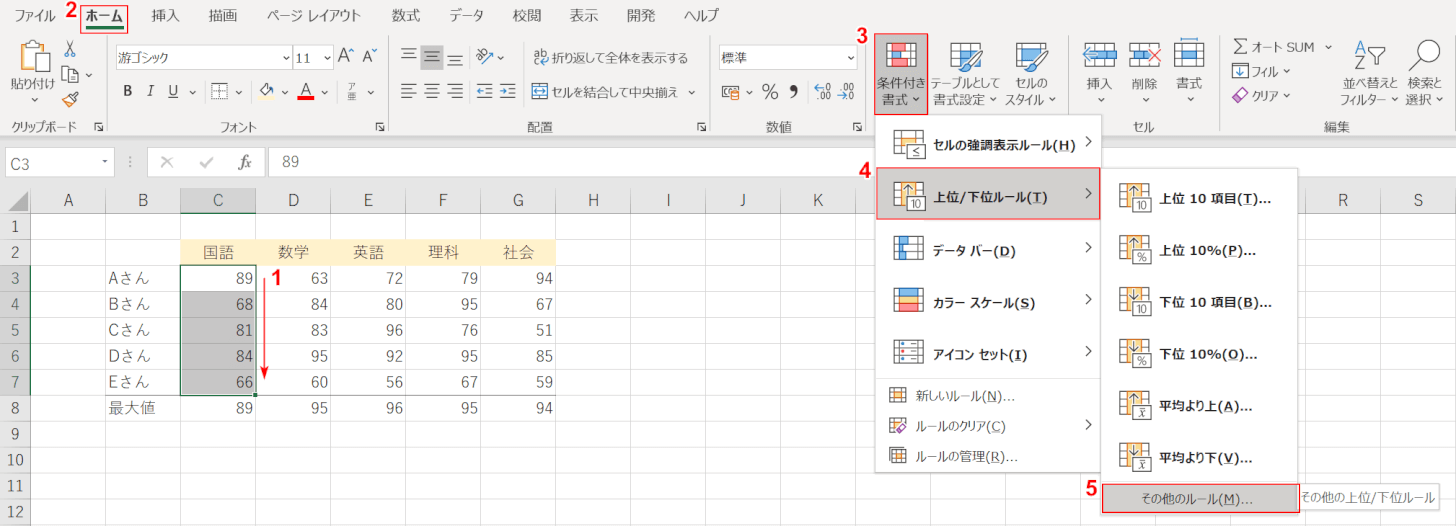Open the アイコン セット submenu

point(988,354)
